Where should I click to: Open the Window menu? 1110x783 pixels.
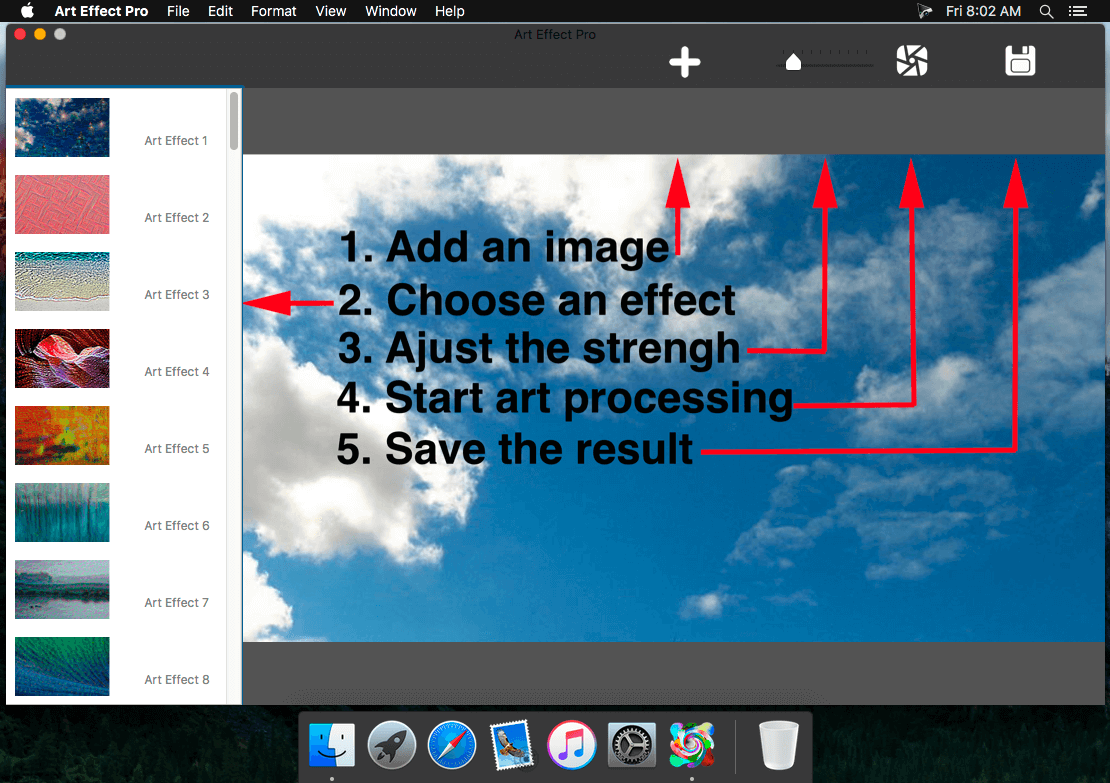pos(391,11)
